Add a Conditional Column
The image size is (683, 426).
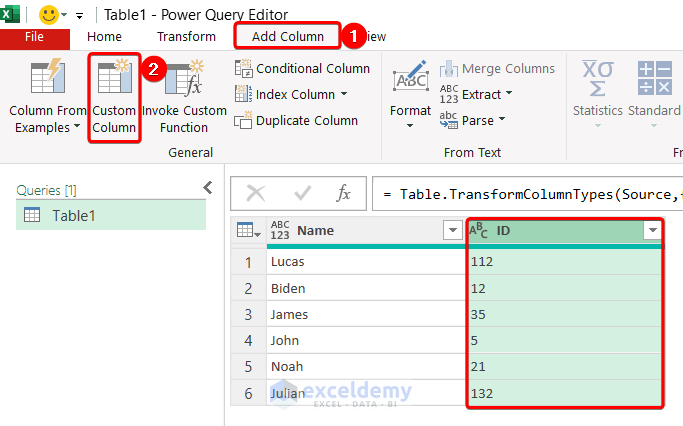coord(303,68)
